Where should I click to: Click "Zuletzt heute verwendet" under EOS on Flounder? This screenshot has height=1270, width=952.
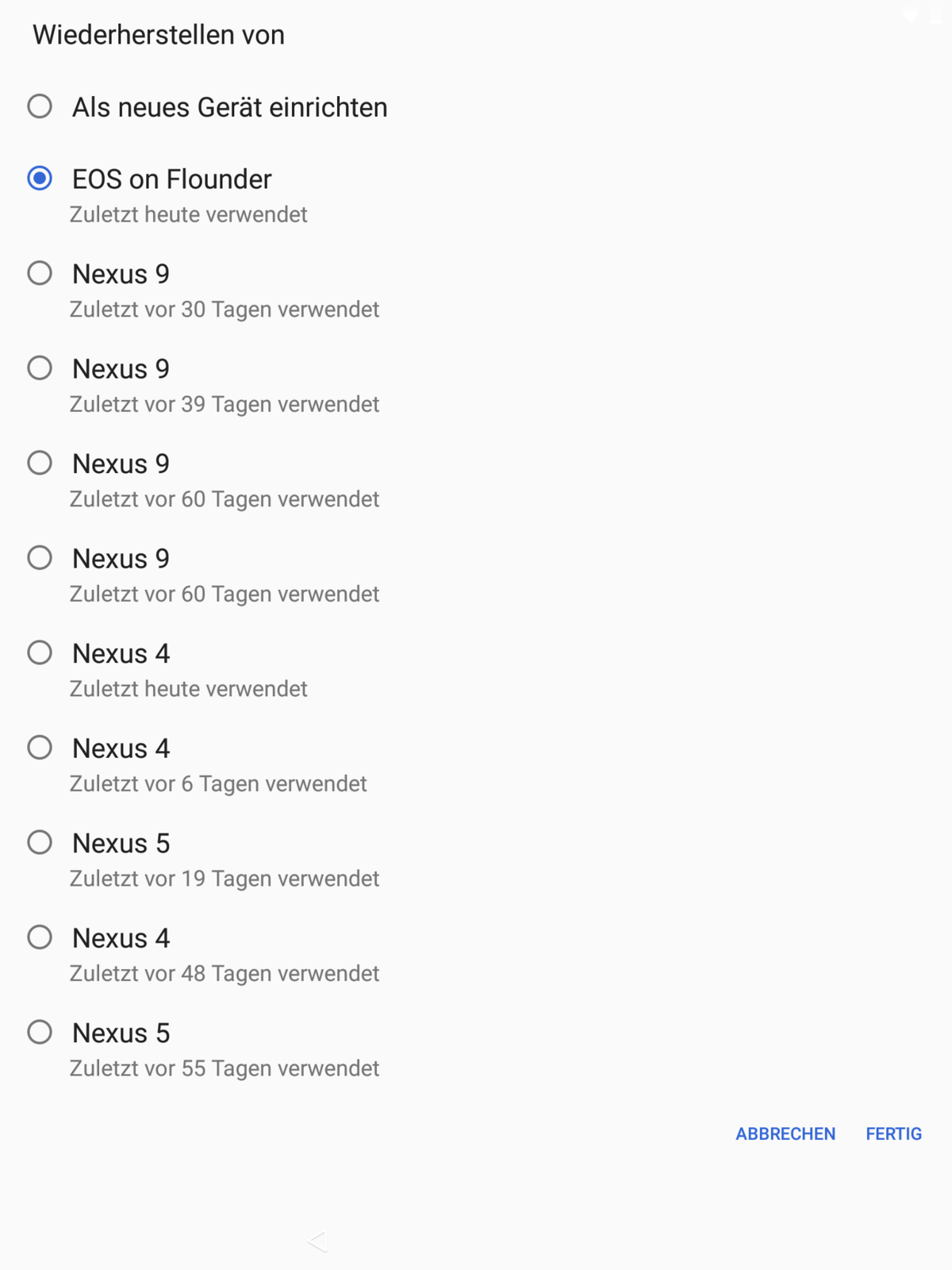(x=189, y=214)
